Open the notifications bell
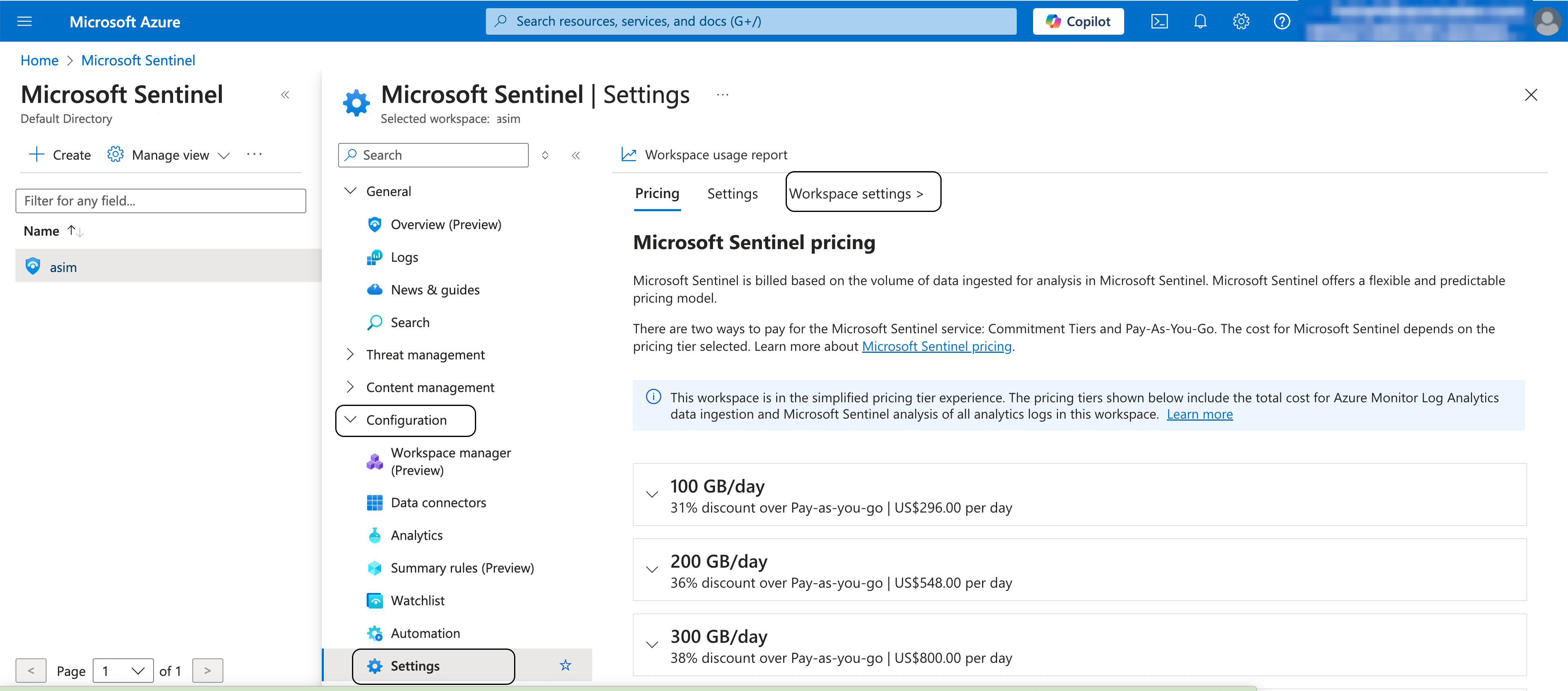The height and width of the screenshot is (691, 1568). pos(1200,21)
